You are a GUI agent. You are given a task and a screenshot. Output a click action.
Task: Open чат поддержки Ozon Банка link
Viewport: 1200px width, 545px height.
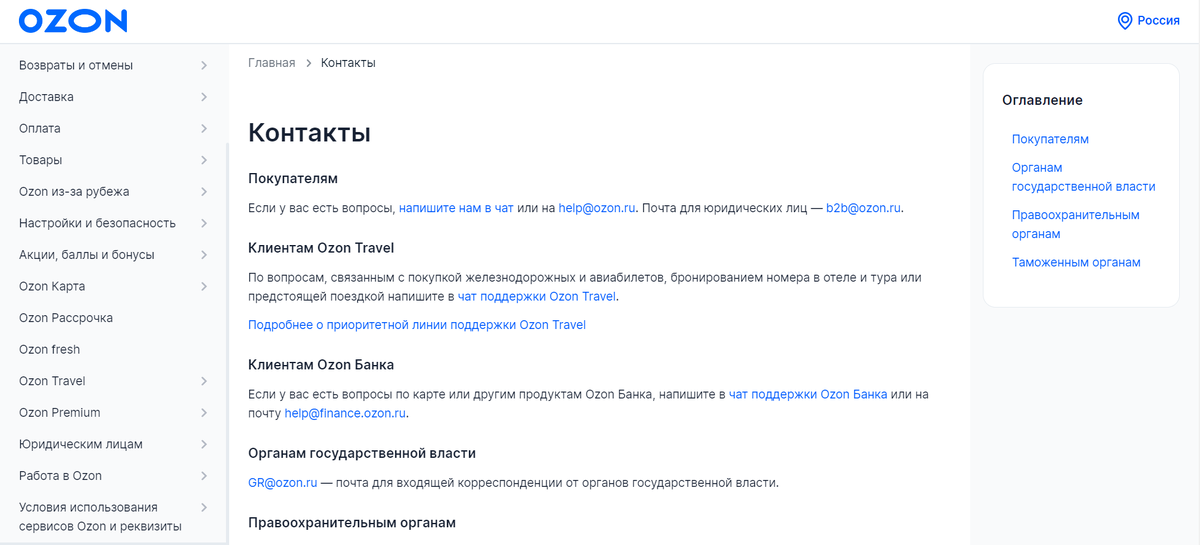[x=808, y=394]
